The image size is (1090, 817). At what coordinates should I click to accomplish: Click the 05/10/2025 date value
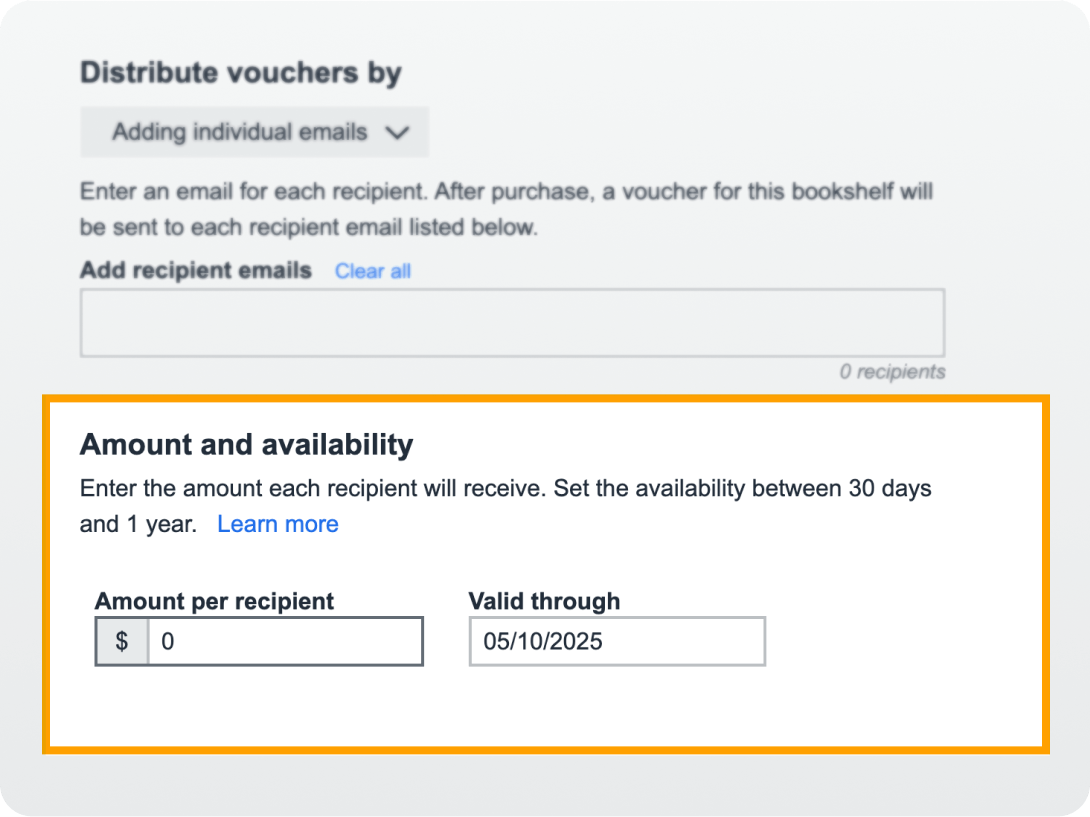(543, 642)
